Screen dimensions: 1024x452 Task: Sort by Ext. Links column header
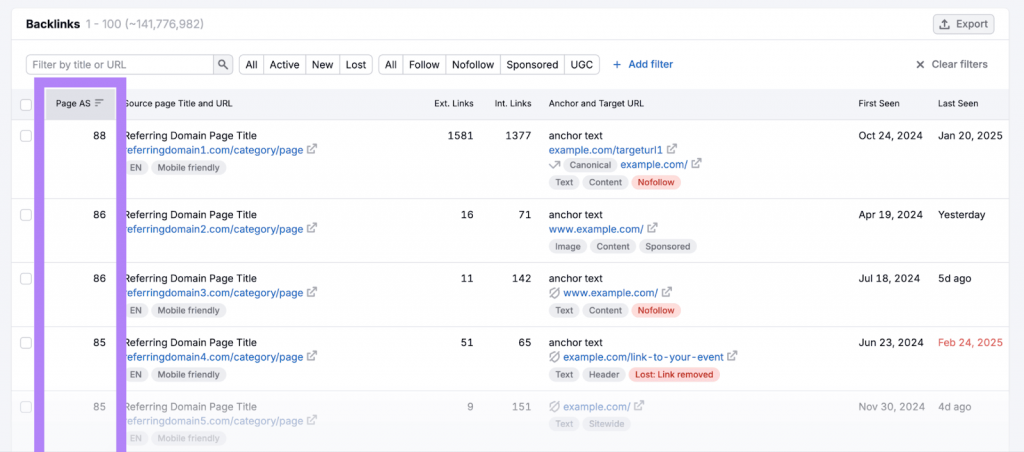[454, 103]
